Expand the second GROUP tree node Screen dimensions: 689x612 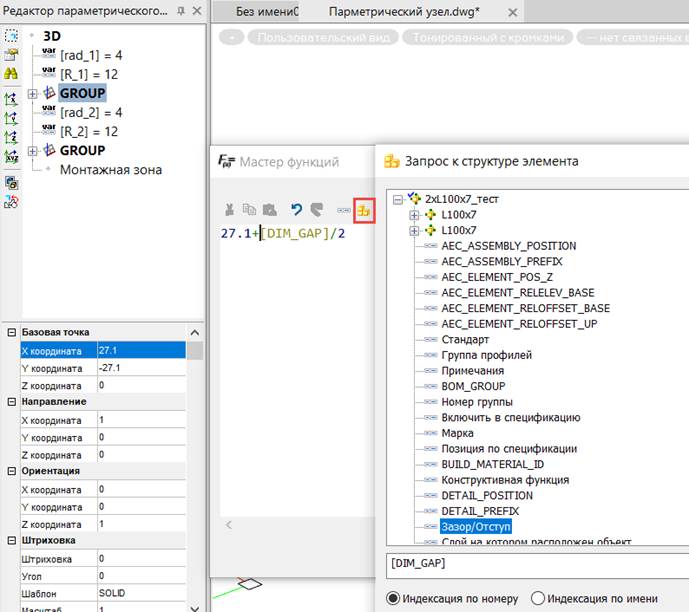pos(32,151)
